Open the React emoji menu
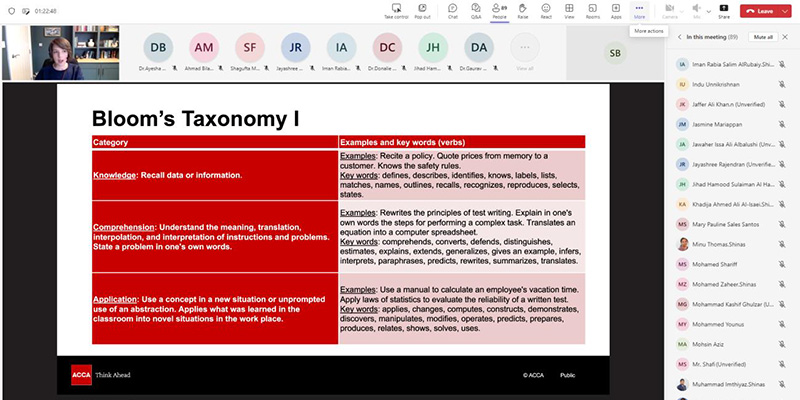800x400 pixels. [546, 10]
